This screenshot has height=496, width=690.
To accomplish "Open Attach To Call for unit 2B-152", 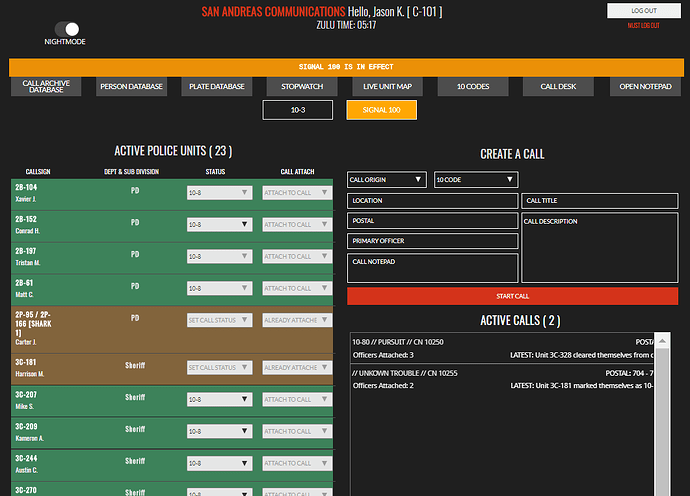I will coord(297,224).
